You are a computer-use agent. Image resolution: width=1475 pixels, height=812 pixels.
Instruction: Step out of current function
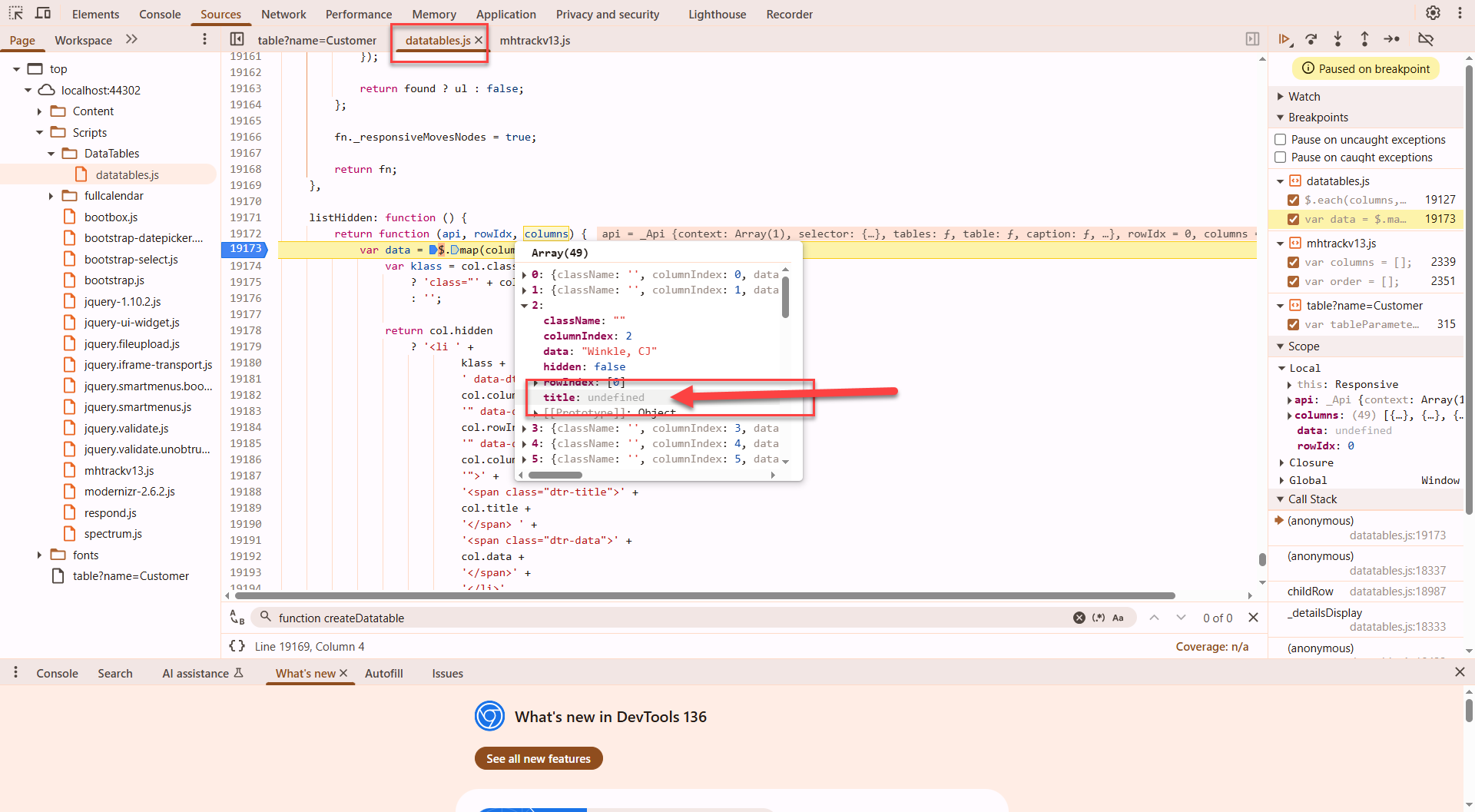click(x=1364, y=39)
